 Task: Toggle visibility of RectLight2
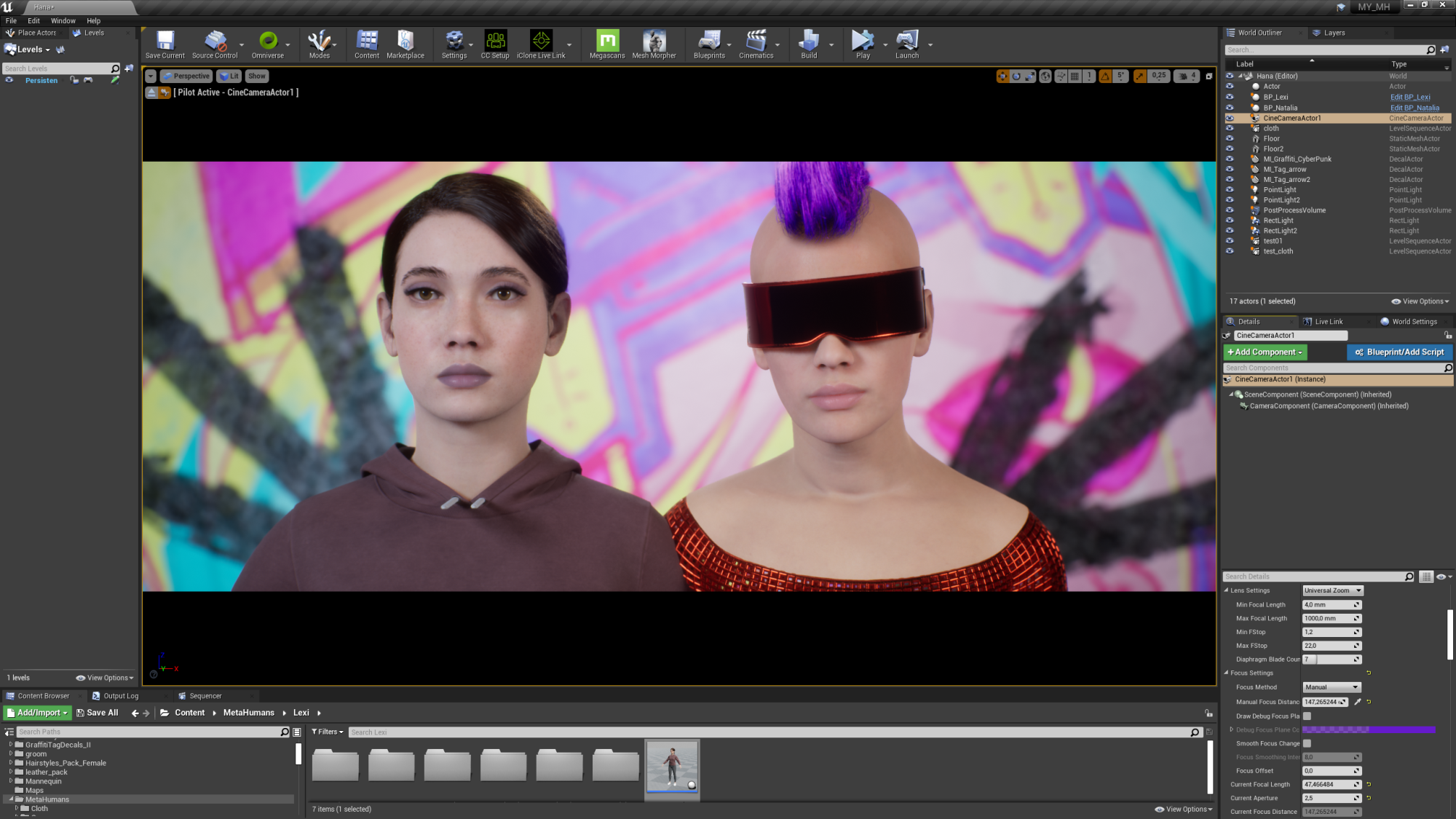[x=1230, y=231]
